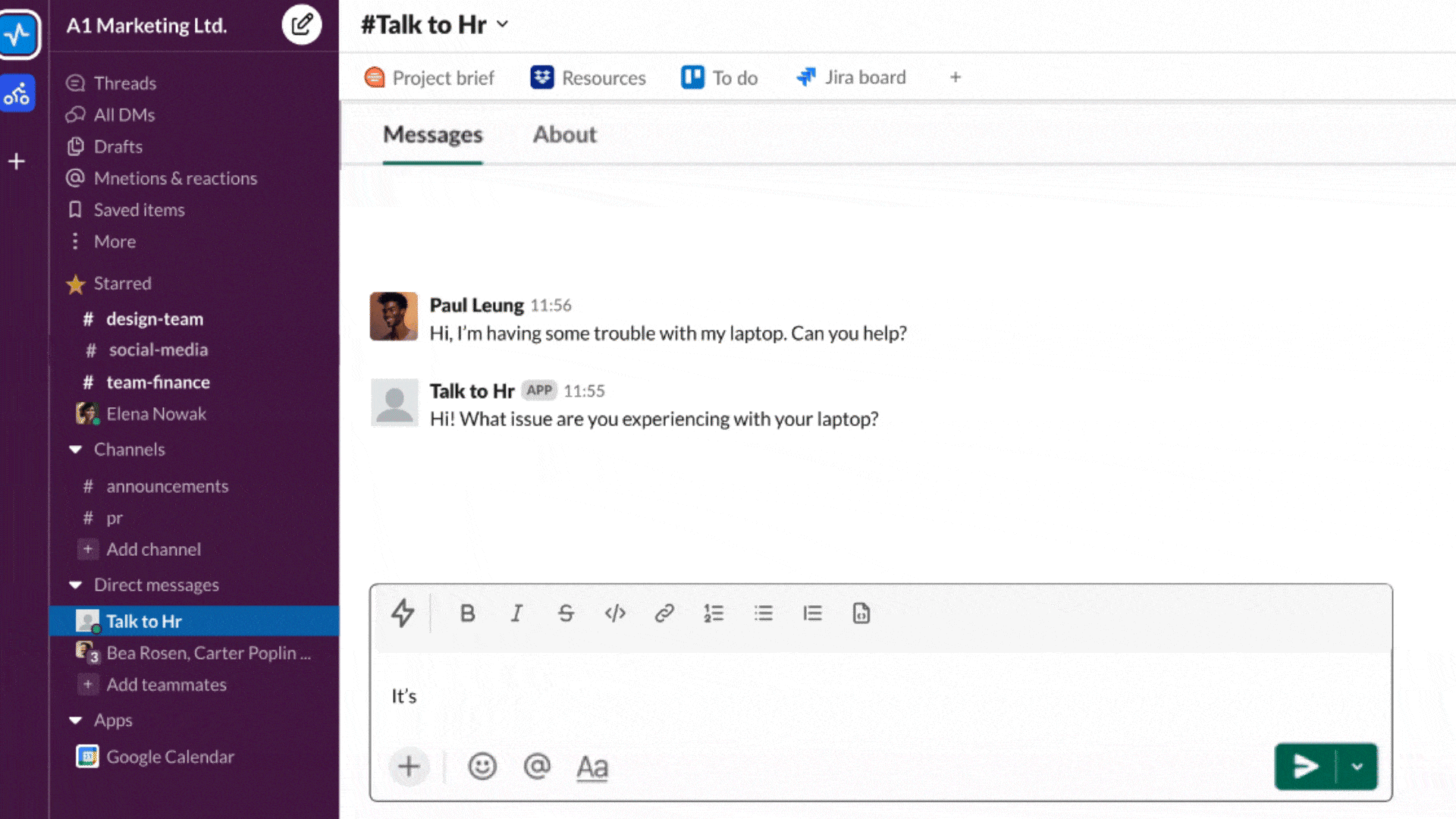The height and width of the screenshot is (819, 1456).
Task: Click Add teammates
Action: click(166, 684)
